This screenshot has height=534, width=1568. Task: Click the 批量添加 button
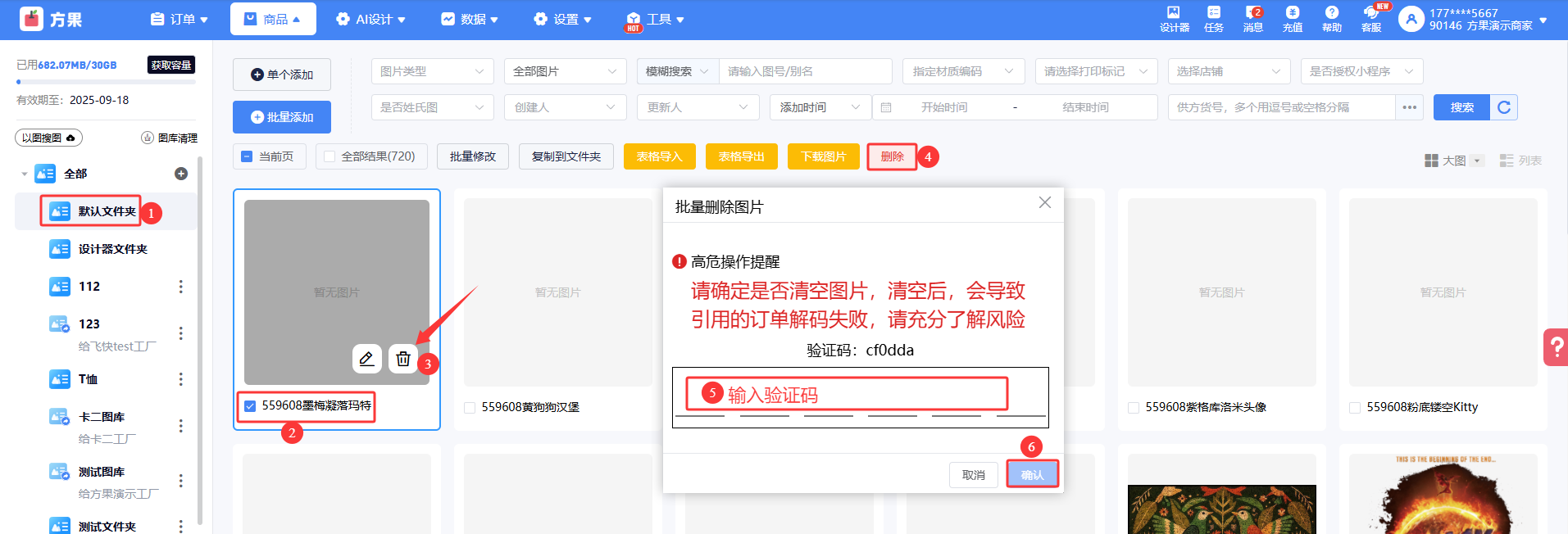coord(282,117)
